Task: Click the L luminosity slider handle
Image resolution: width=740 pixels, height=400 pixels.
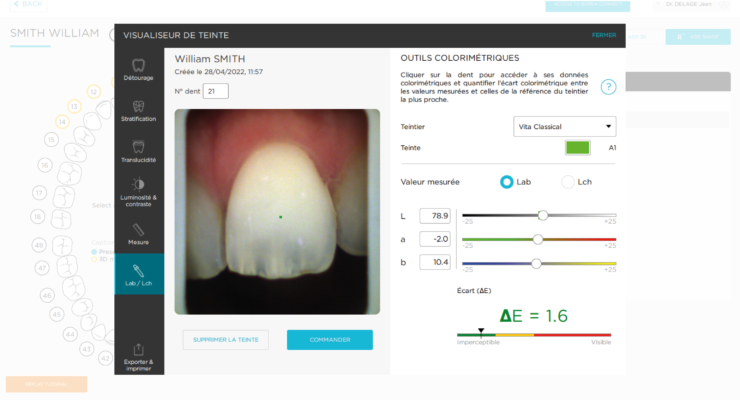Action: [x=543, y=216]
